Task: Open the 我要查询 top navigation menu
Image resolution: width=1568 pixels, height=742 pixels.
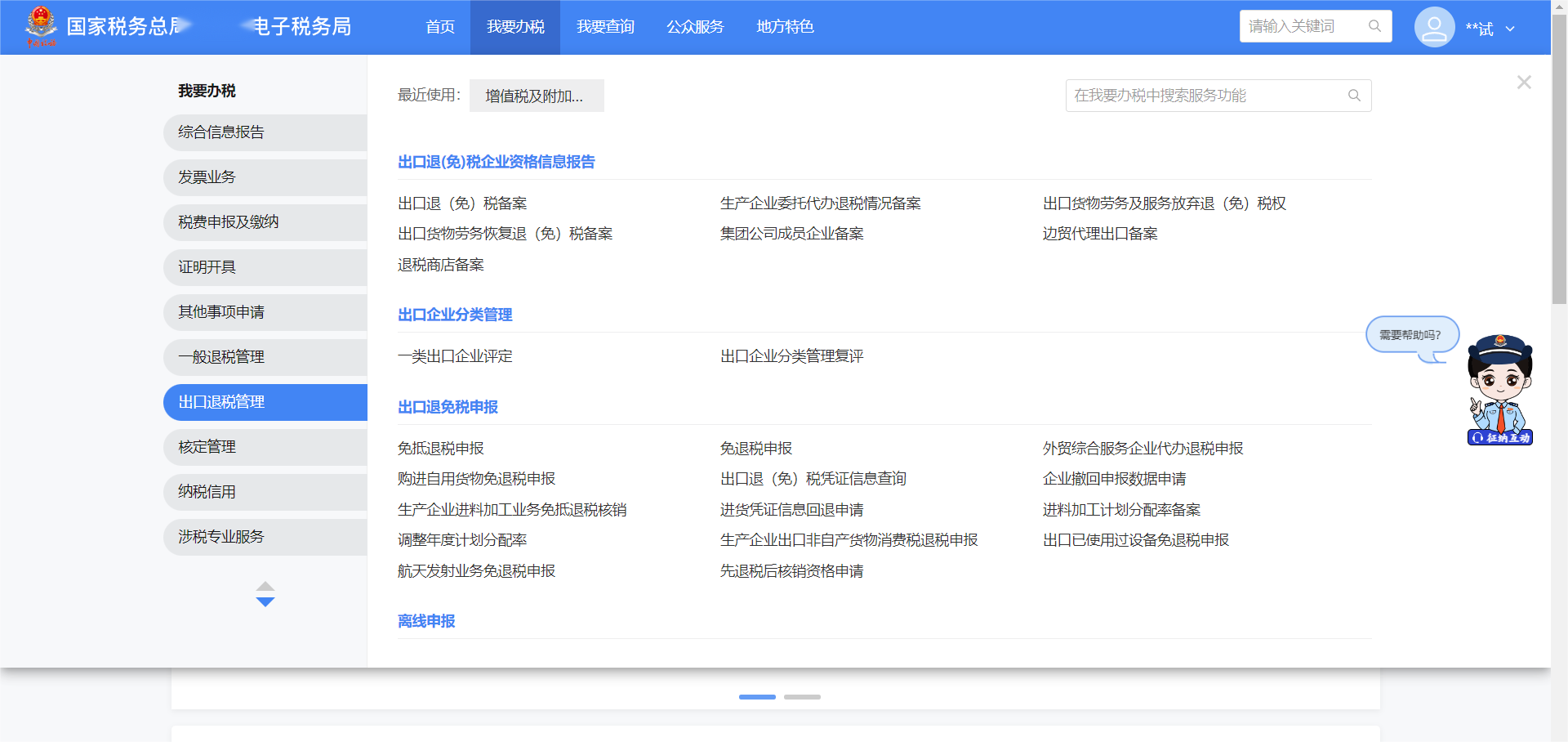Action: (605, 27)
